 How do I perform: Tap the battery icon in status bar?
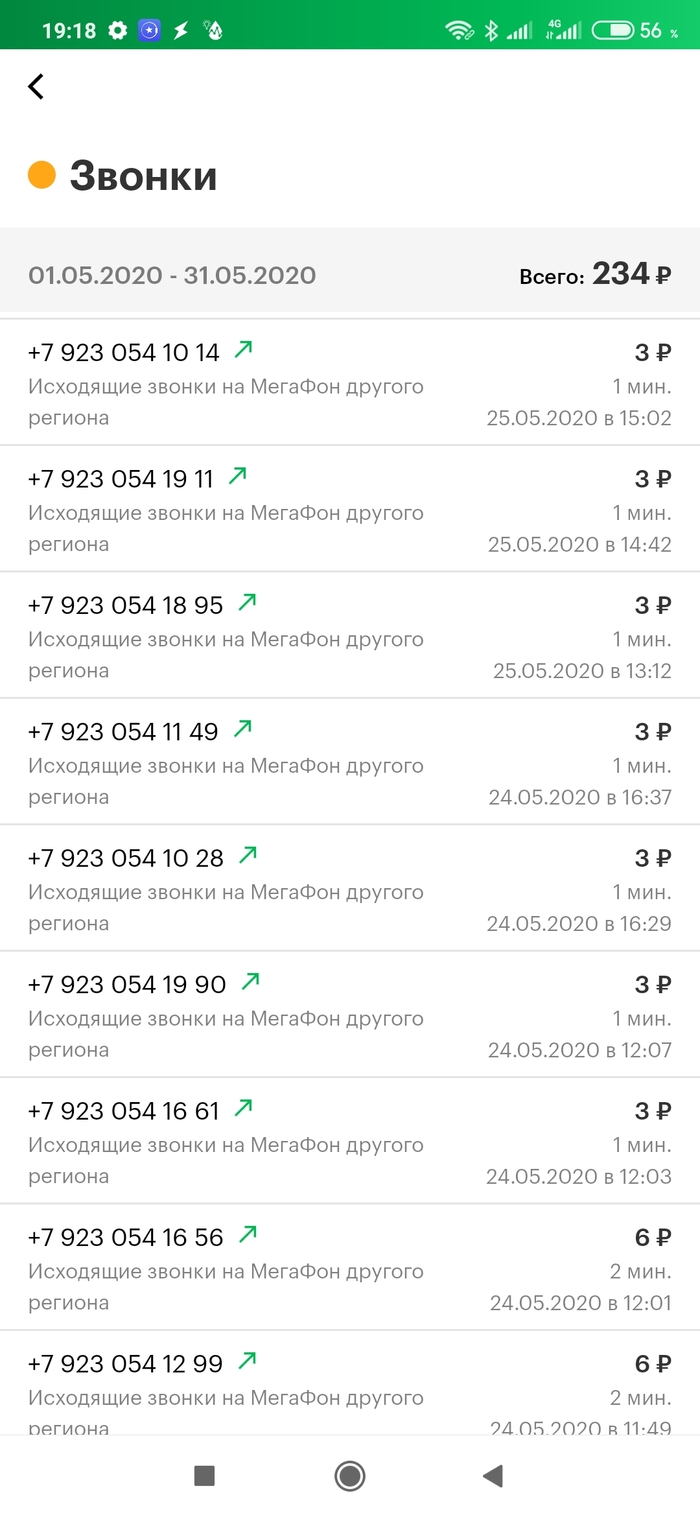(613, 30)
